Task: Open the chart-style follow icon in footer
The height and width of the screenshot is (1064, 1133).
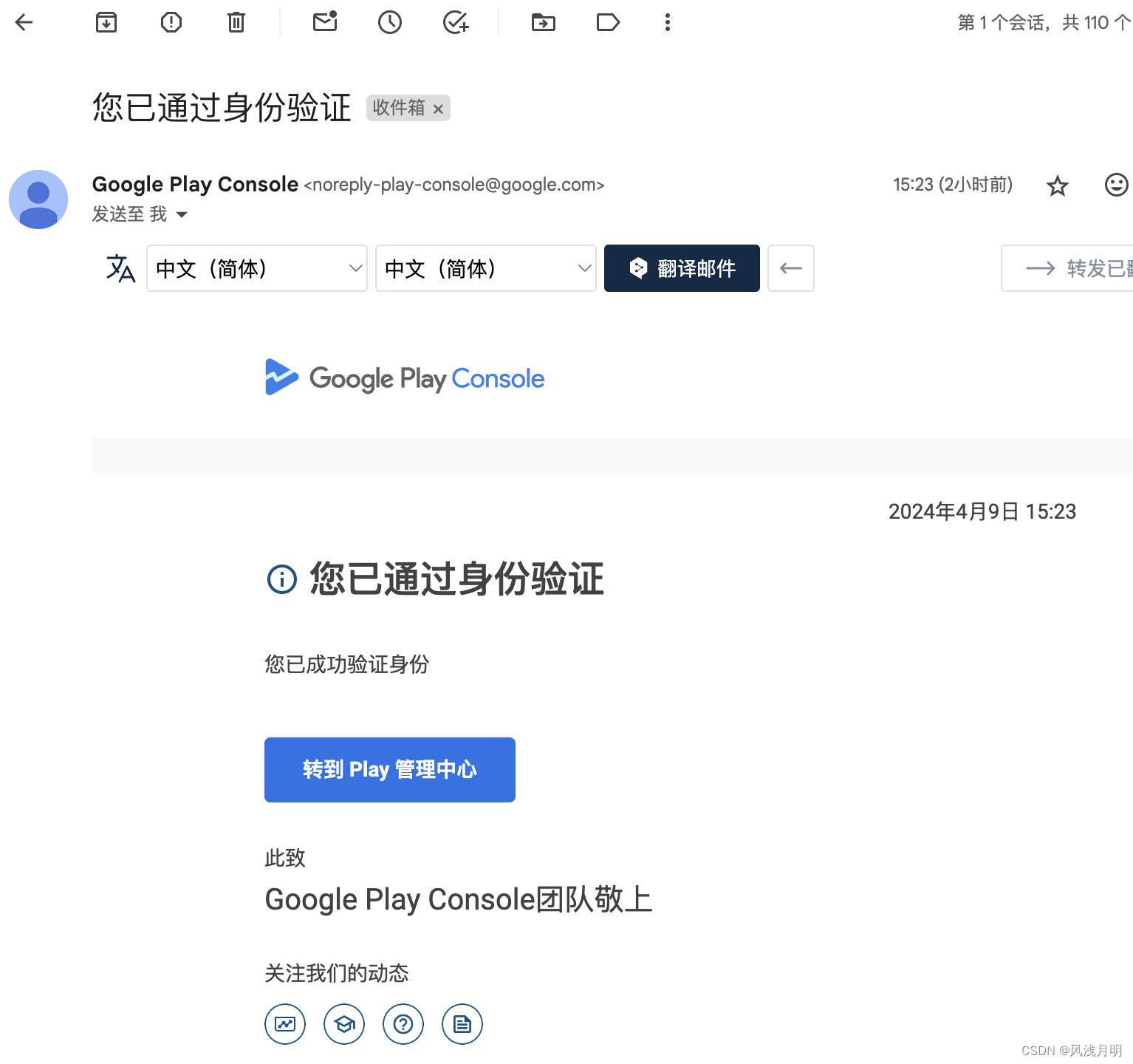Action: [285, 1024]
